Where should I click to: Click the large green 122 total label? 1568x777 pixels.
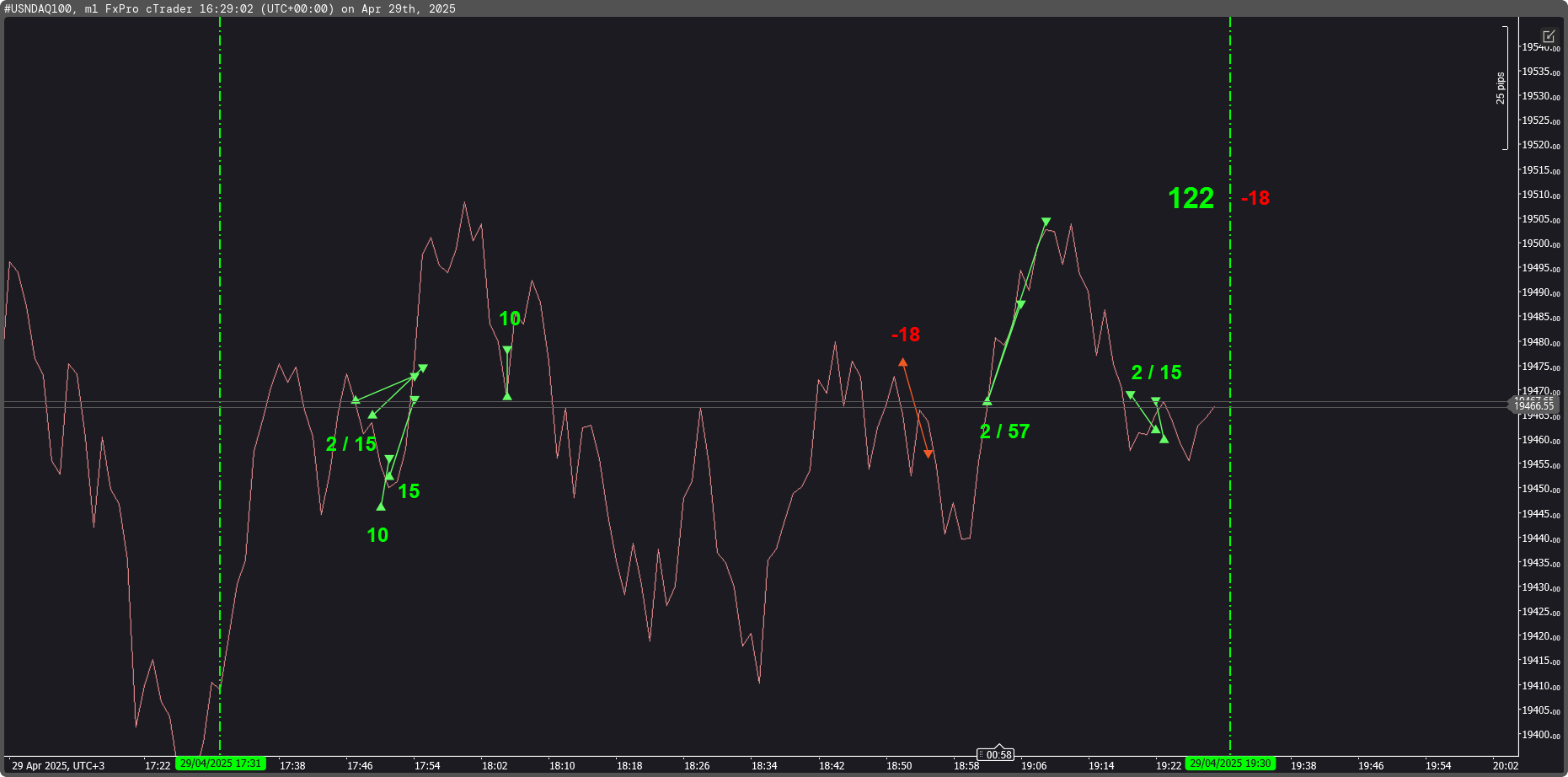coord(1191,198)
